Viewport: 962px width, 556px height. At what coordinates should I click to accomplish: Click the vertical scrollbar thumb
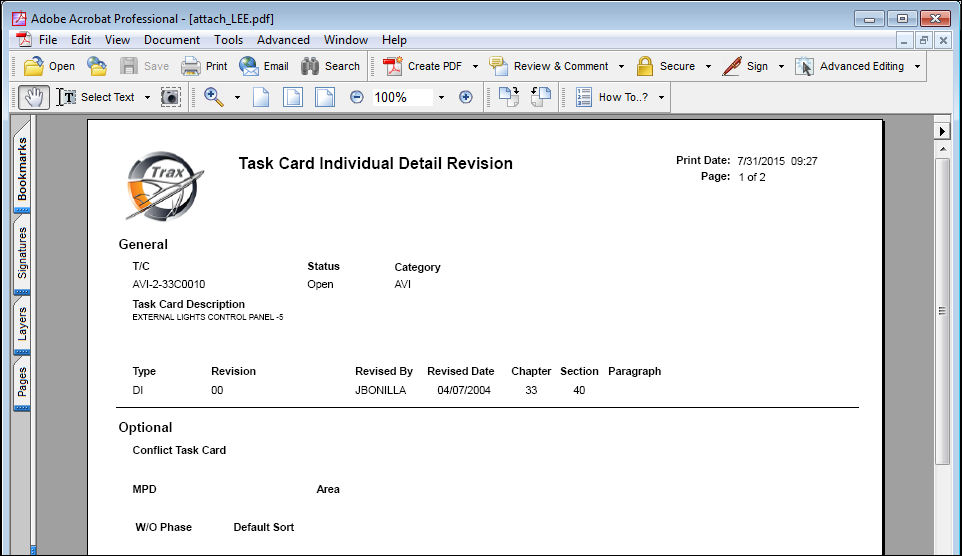click(x=942, y=311)
